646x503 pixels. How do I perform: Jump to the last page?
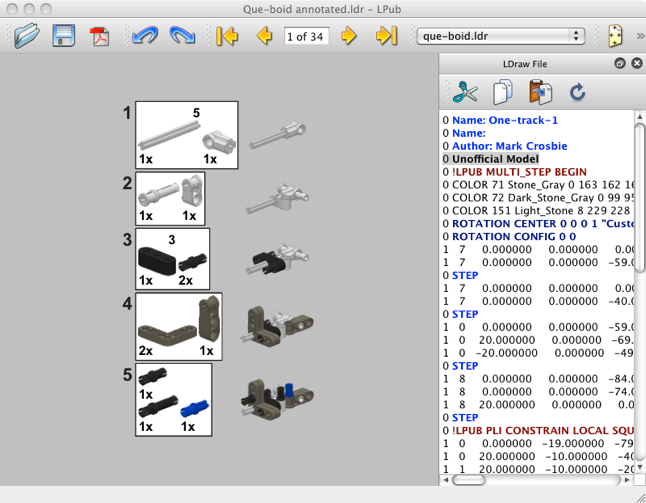pos(385,37)
